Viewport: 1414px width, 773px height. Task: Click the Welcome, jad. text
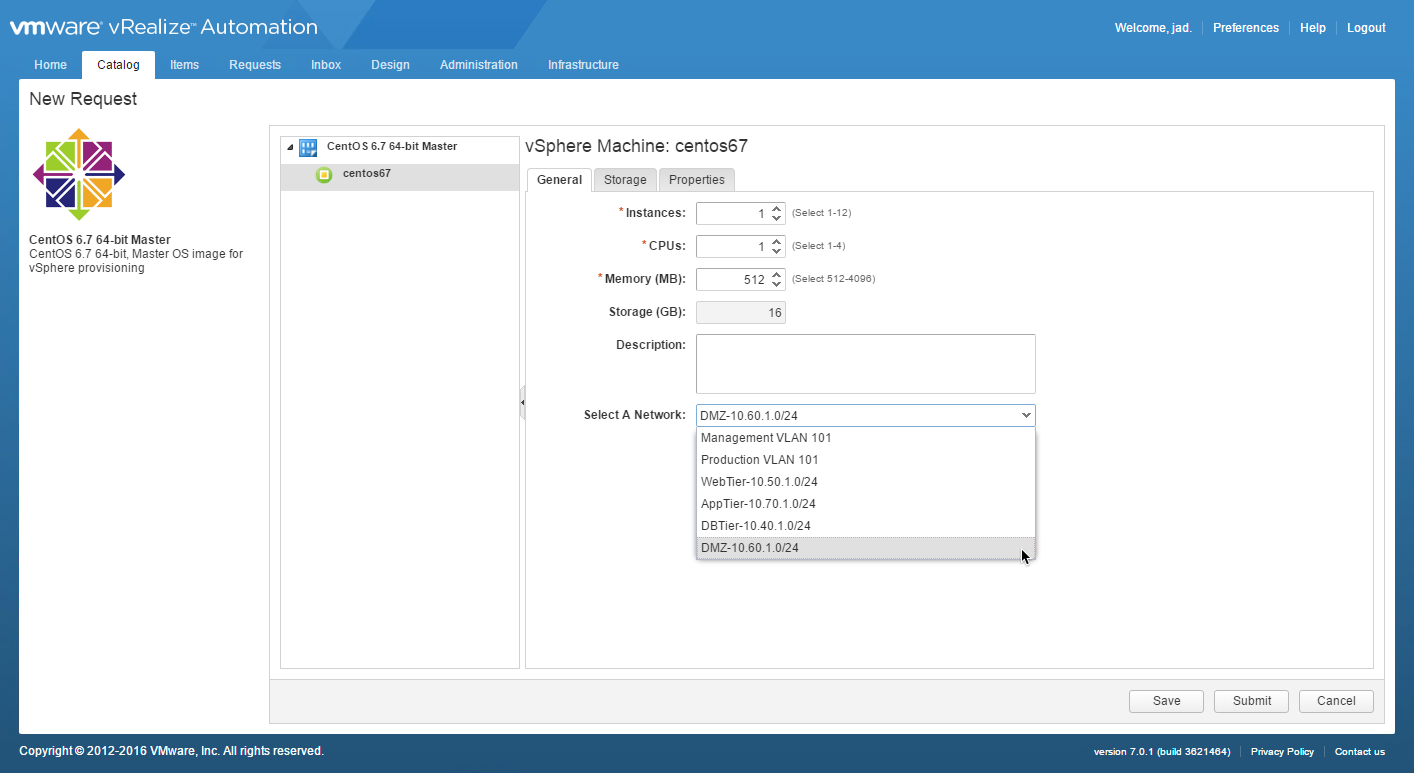1153,28
